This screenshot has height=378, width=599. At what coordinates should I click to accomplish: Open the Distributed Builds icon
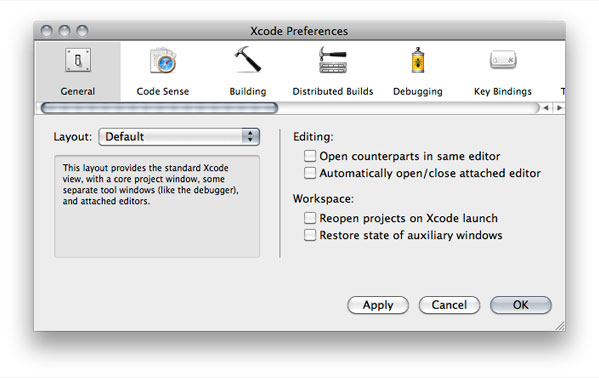(333, 60)
